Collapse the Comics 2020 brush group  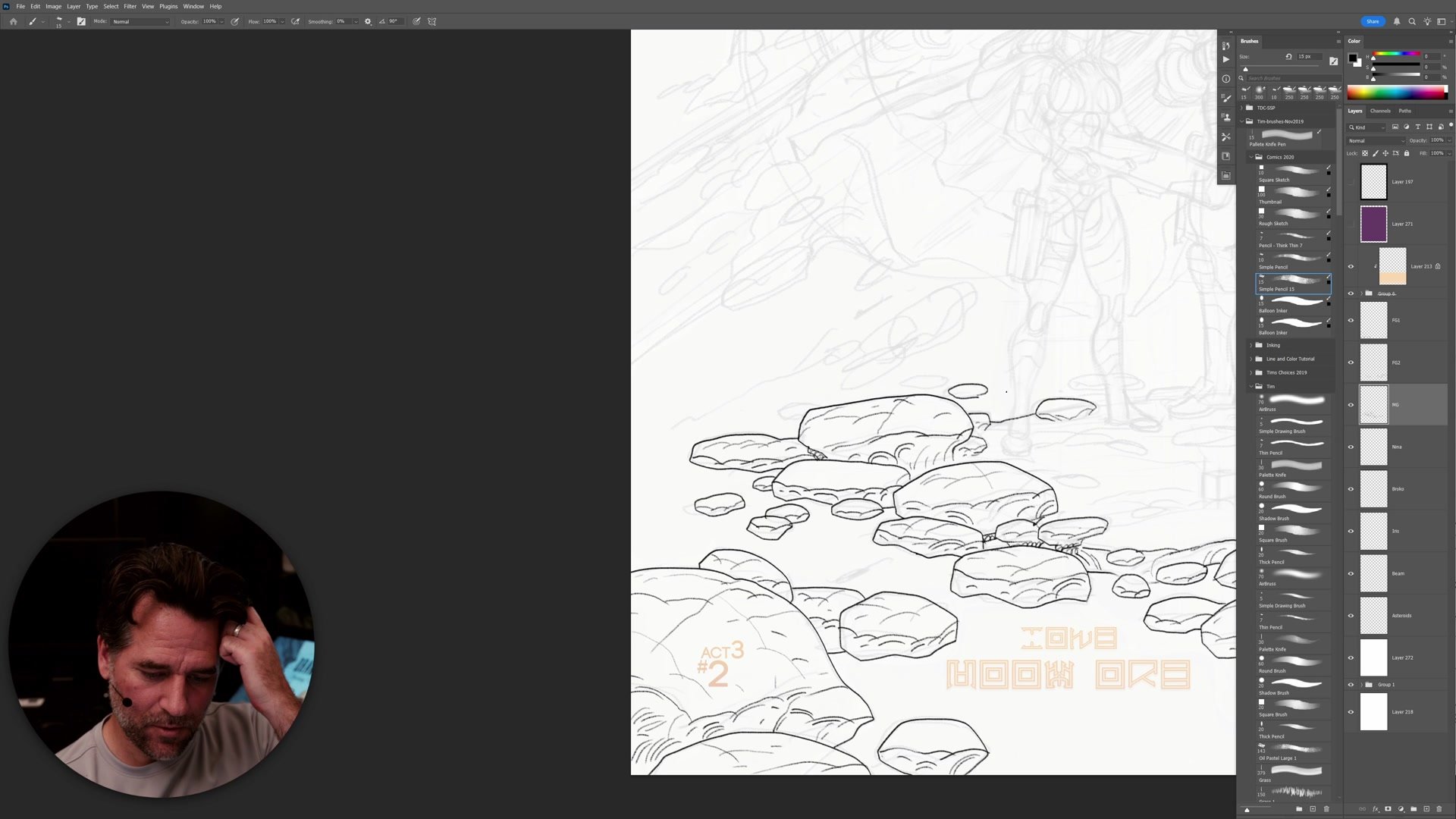tap(1251, 157)
